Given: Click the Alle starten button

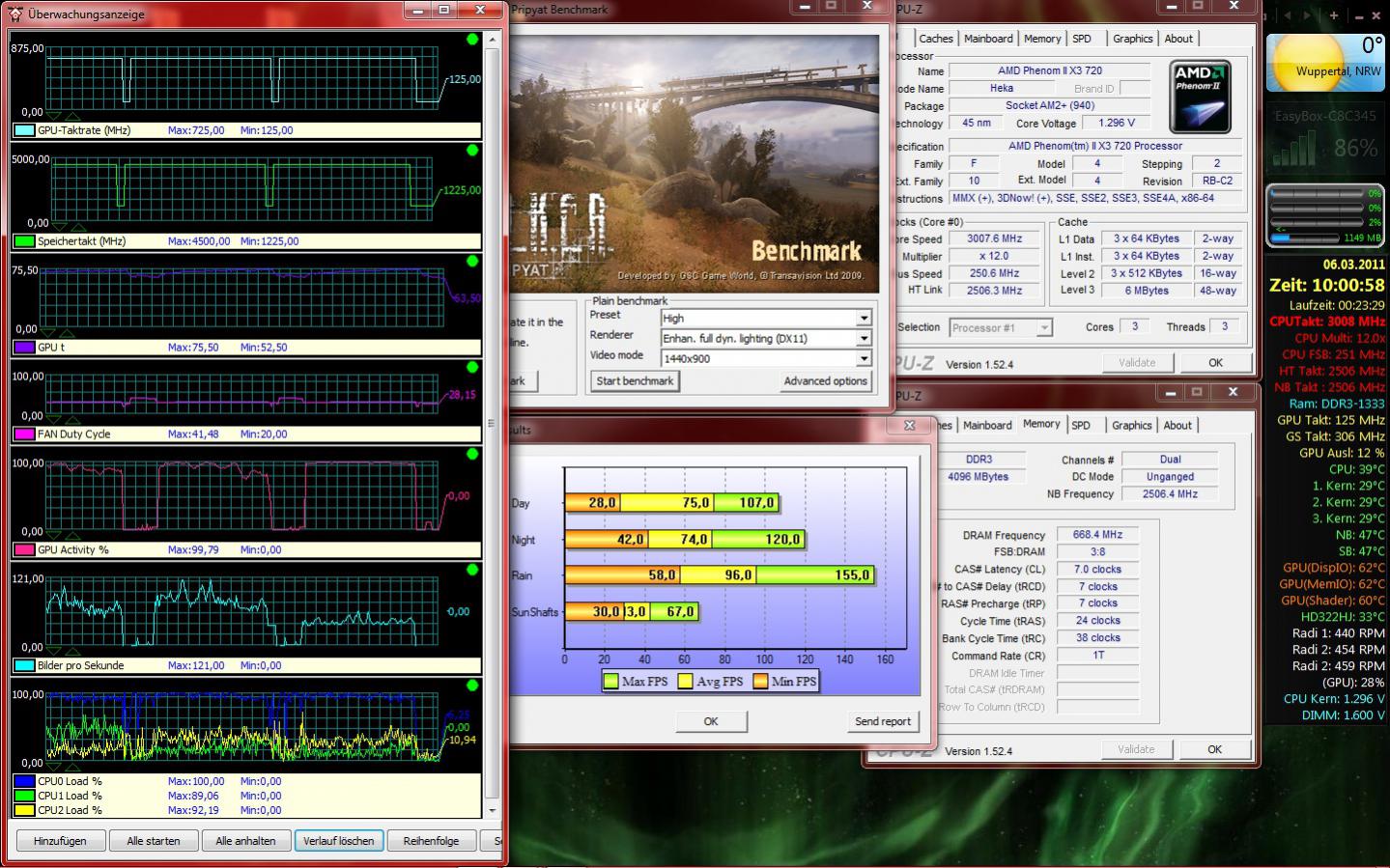Looking at the screenshot, I should (x=154, y=841).
